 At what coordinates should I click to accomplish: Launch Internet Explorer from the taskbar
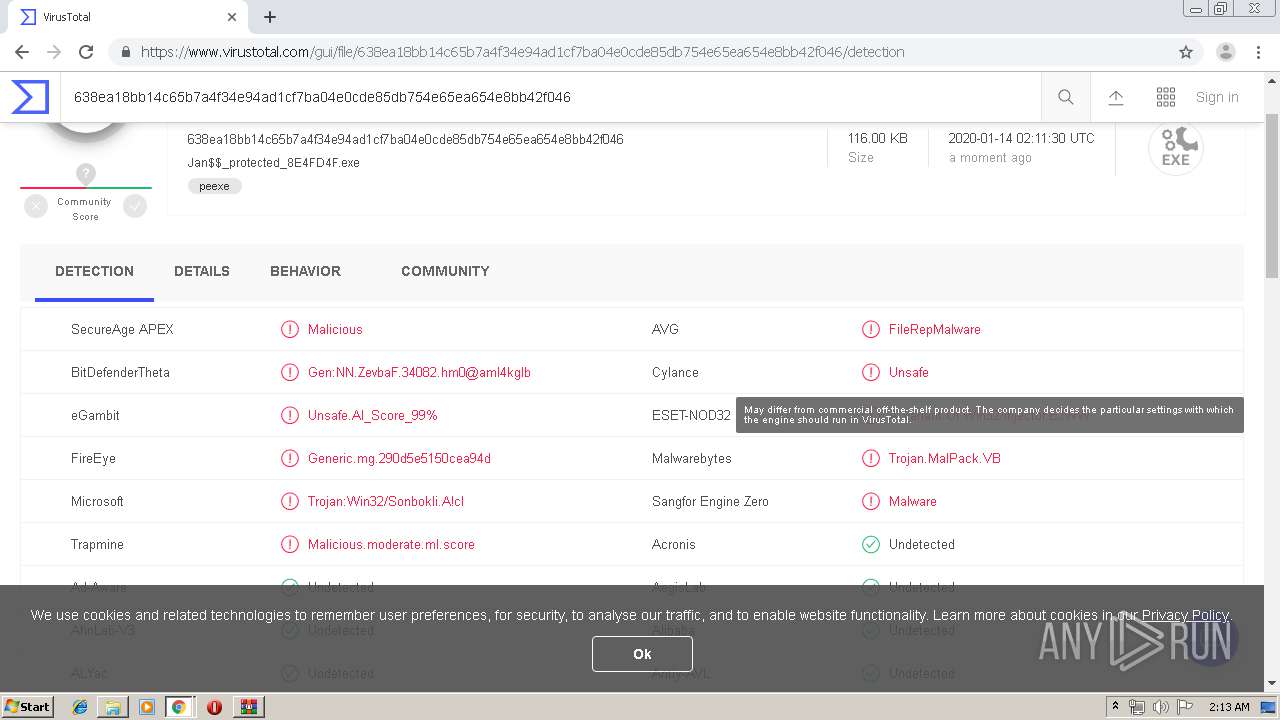click(80, 707)
